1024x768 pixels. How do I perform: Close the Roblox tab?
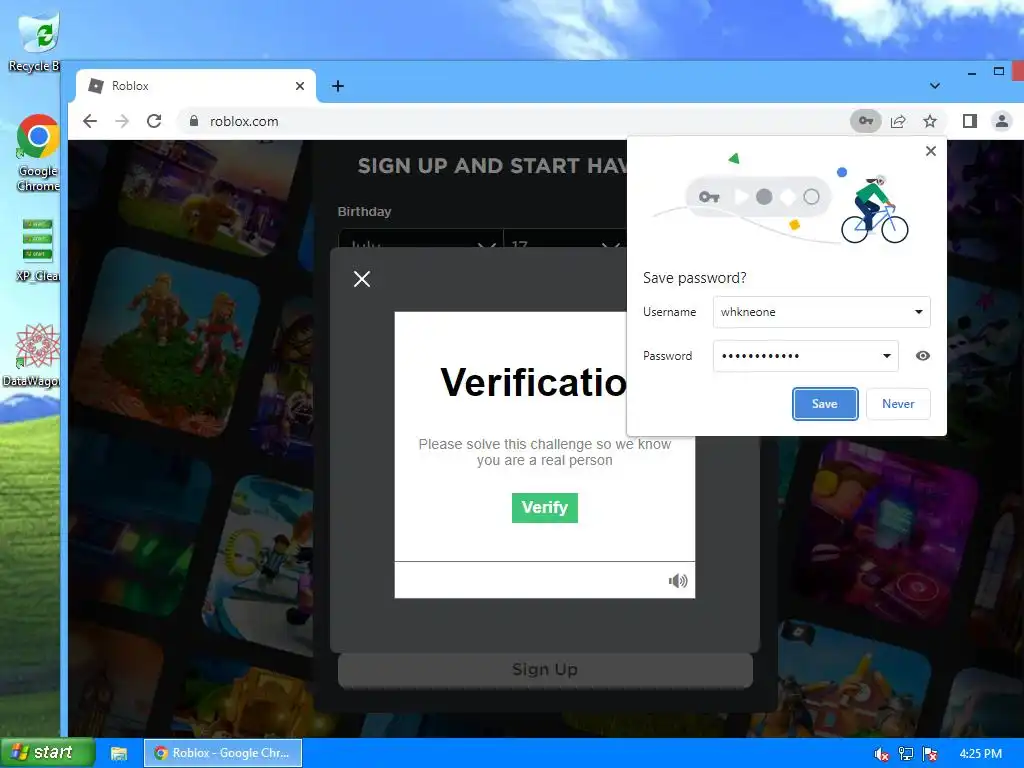pyautogui.click(x=300, y=86)
